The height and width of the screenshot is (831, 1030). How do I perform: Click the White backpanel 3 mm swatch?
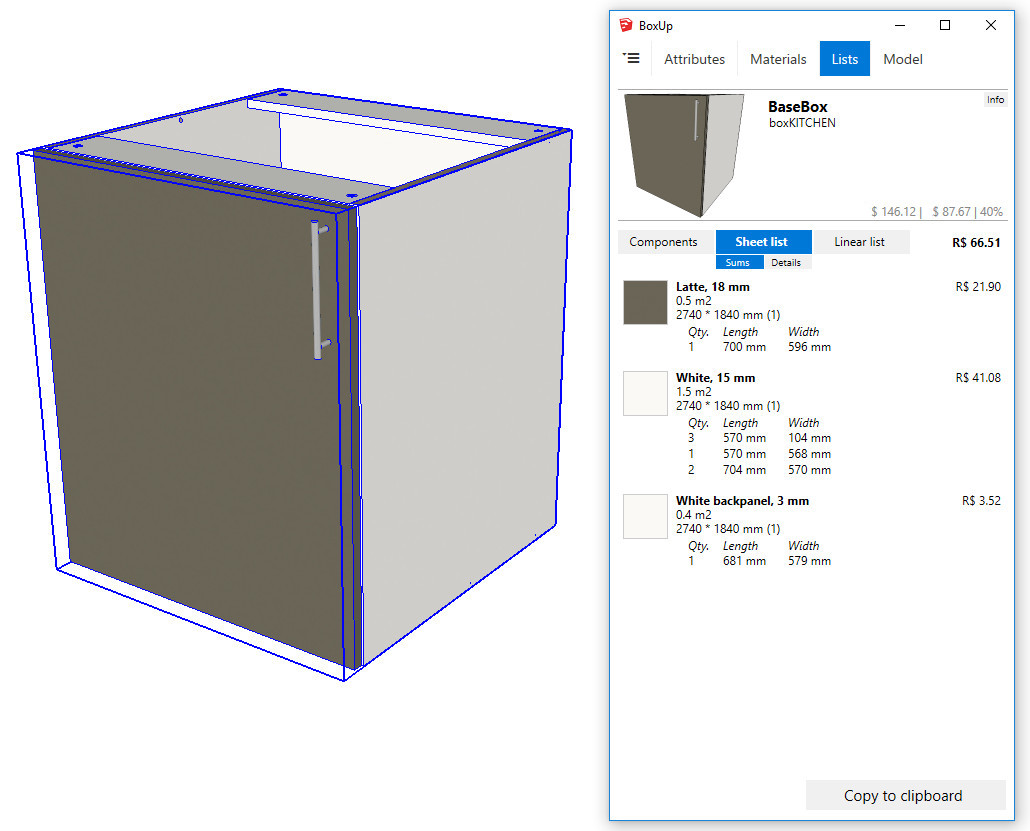644,516
